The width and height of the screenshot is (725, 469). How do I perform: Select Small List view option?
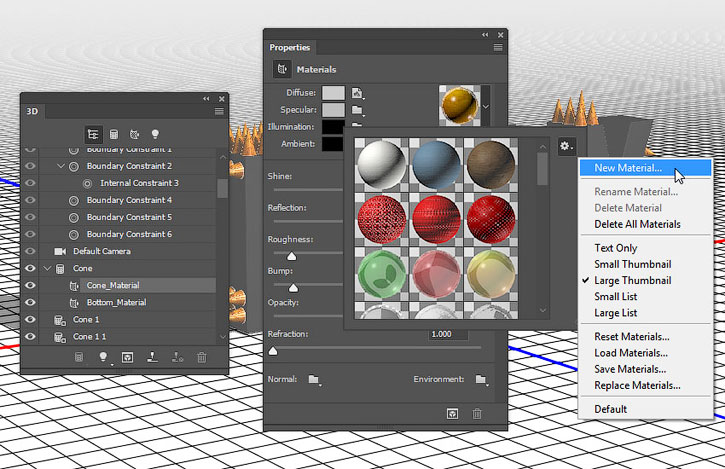615,297
